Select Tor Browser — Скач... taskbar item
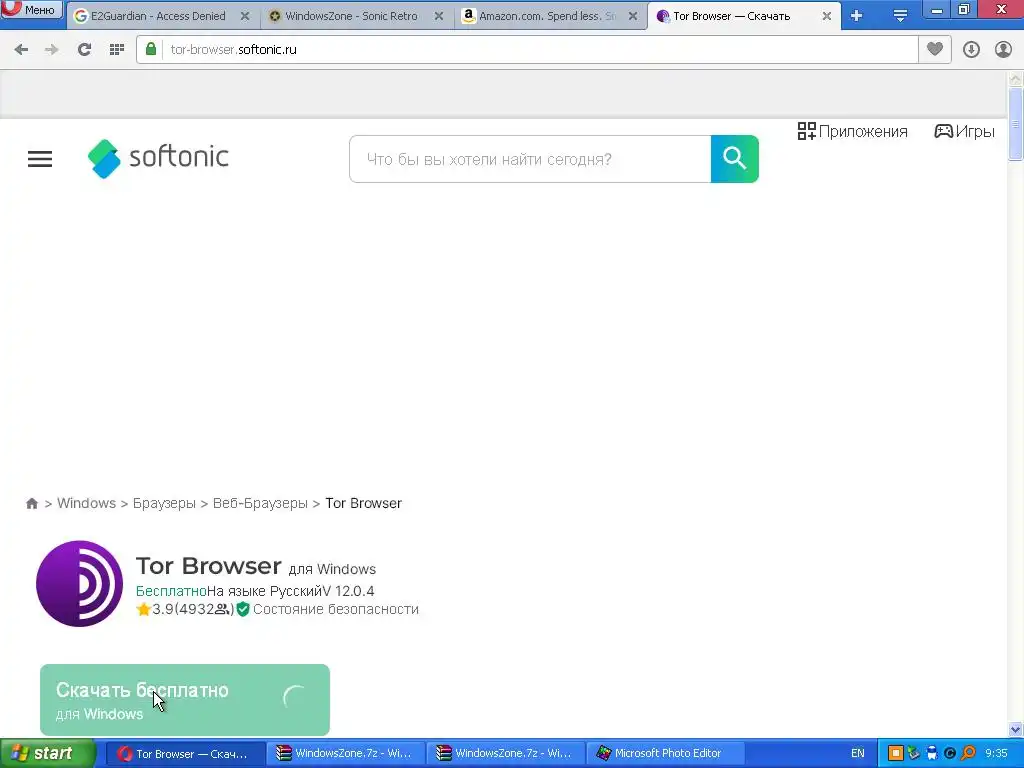The image size is (1024, 768). click(x=185, y=754)
